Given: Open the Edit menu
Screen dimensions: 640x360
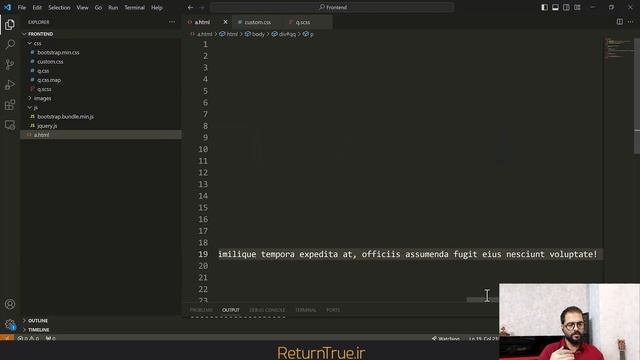Looking at the screenshot, I should click(37, 7).
